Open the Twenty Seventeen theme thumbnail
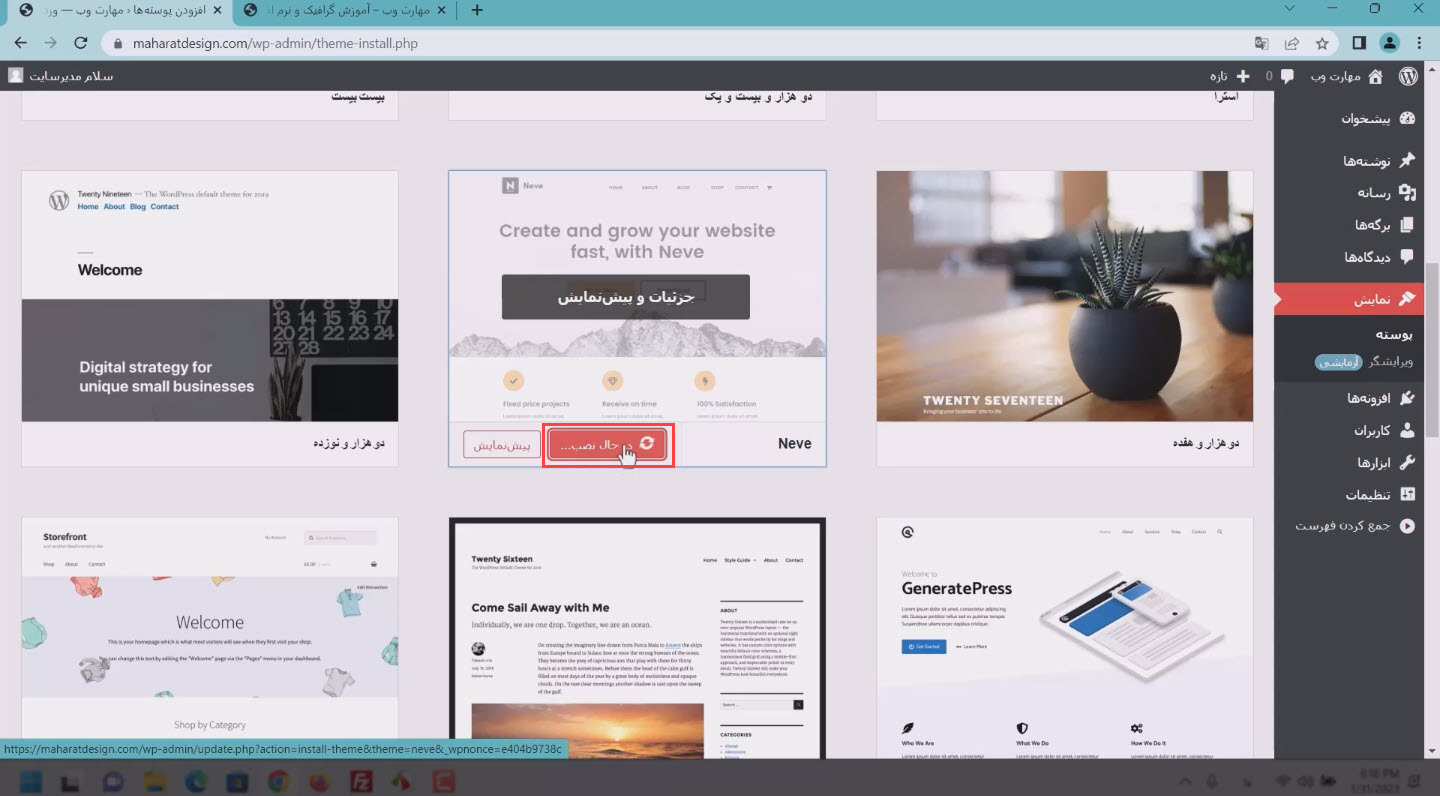The height and width of the screenshot is (796, 1440). point(1065,296)
